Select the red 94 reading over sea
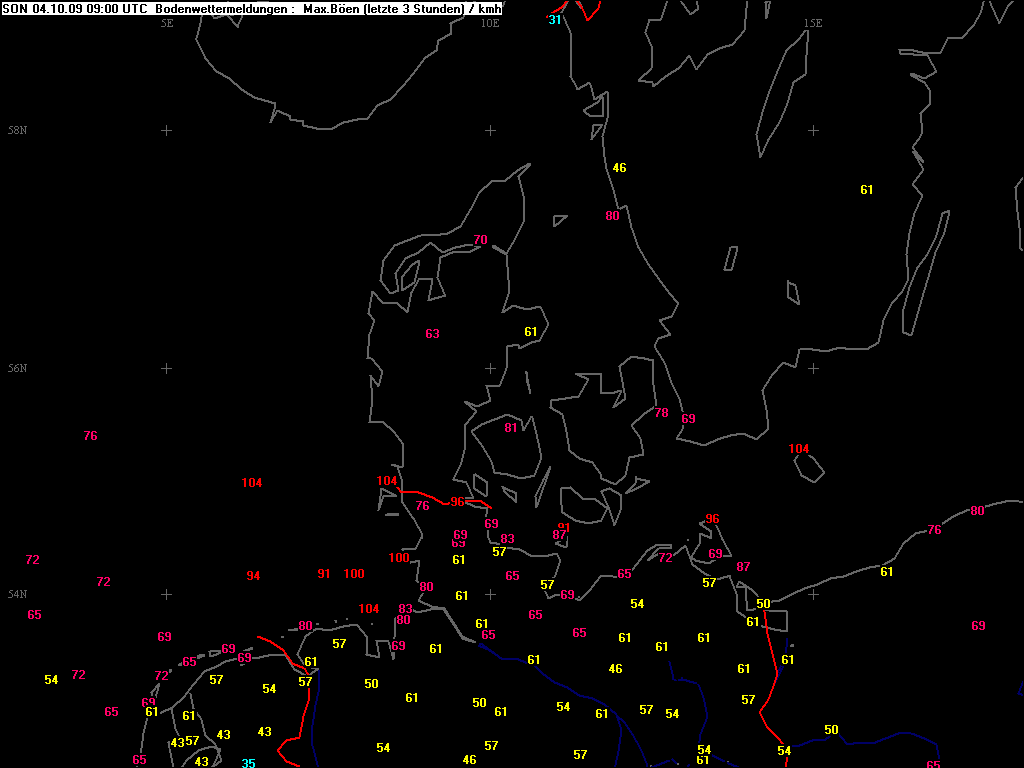Screen dimensions: 1024x768 (x=253, y=576)
